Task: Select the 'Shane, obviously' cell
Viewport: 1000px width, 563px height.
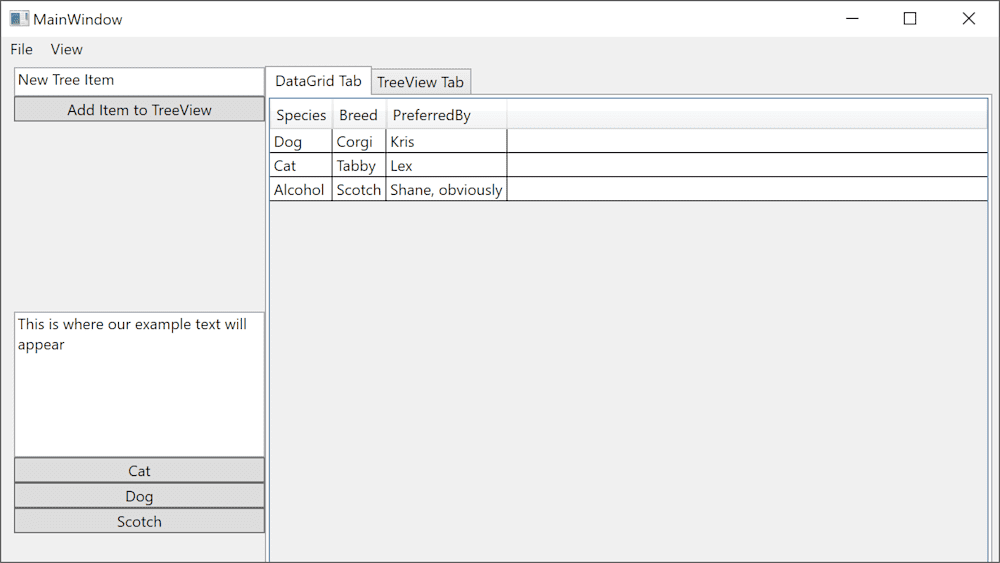Action: [x=446, y=190]
